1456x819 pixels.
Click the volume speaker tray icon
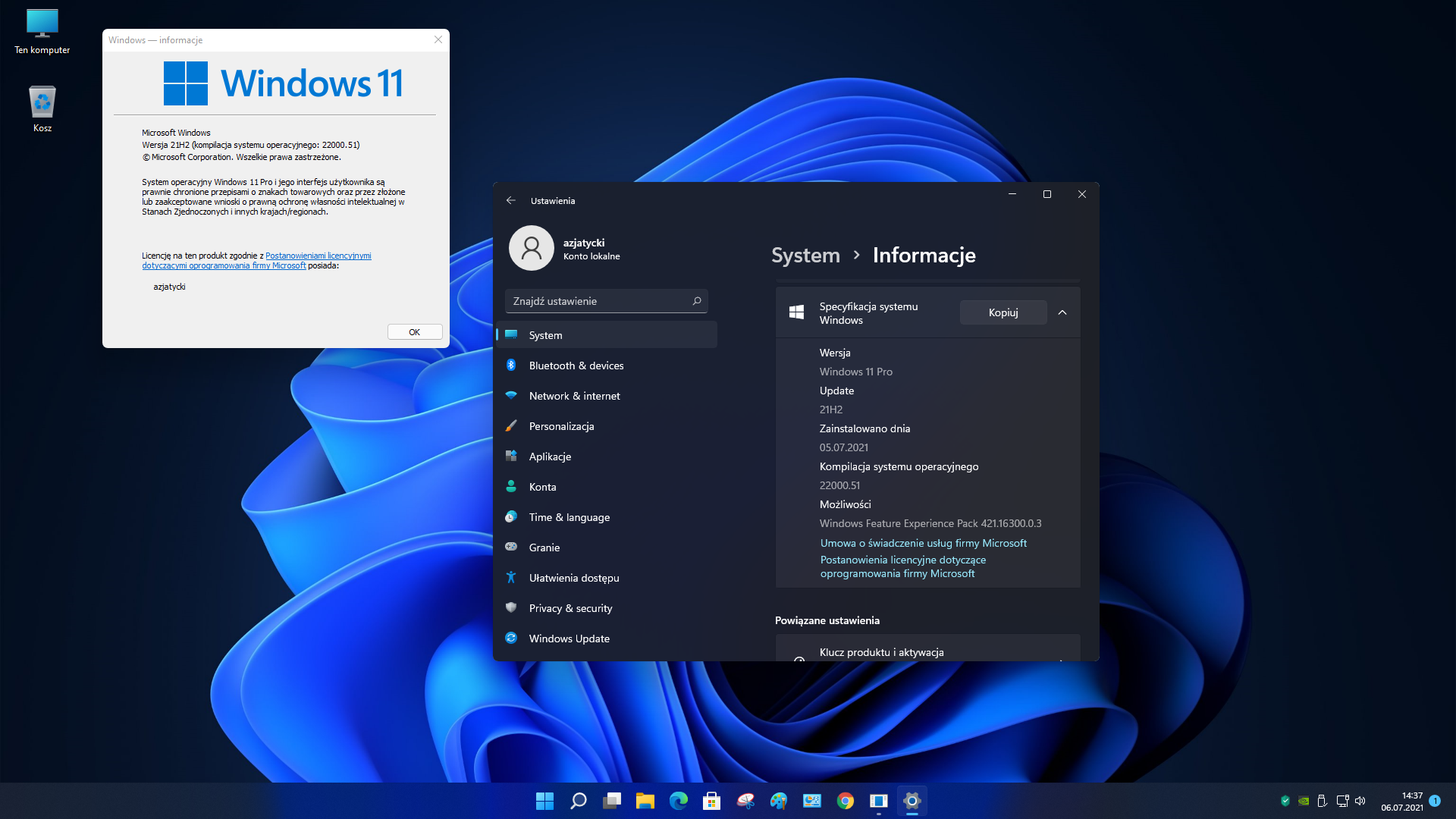1360,801
